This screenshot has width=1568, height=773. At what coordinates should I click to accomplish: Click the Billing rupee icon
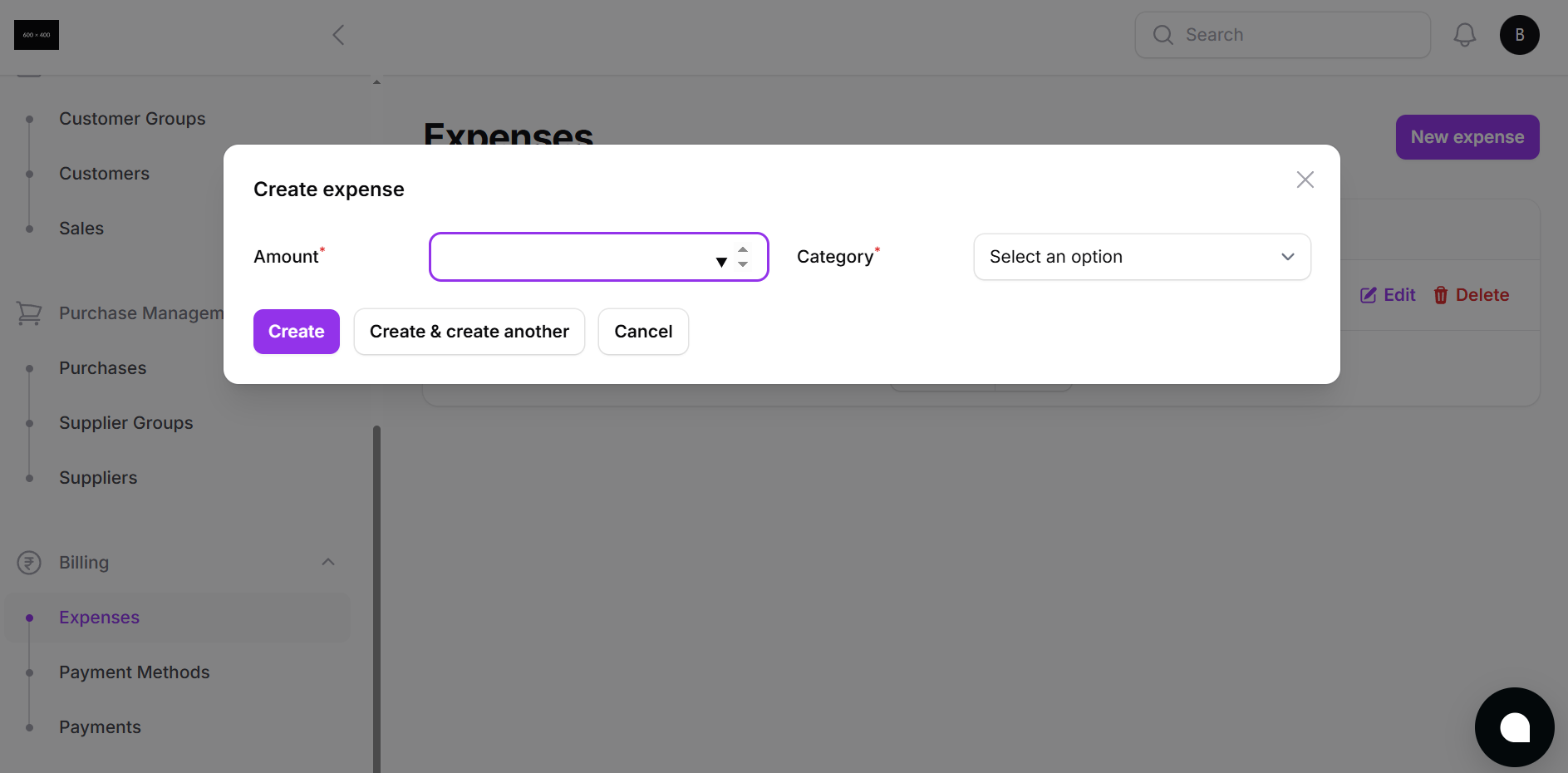pos(28,563)
